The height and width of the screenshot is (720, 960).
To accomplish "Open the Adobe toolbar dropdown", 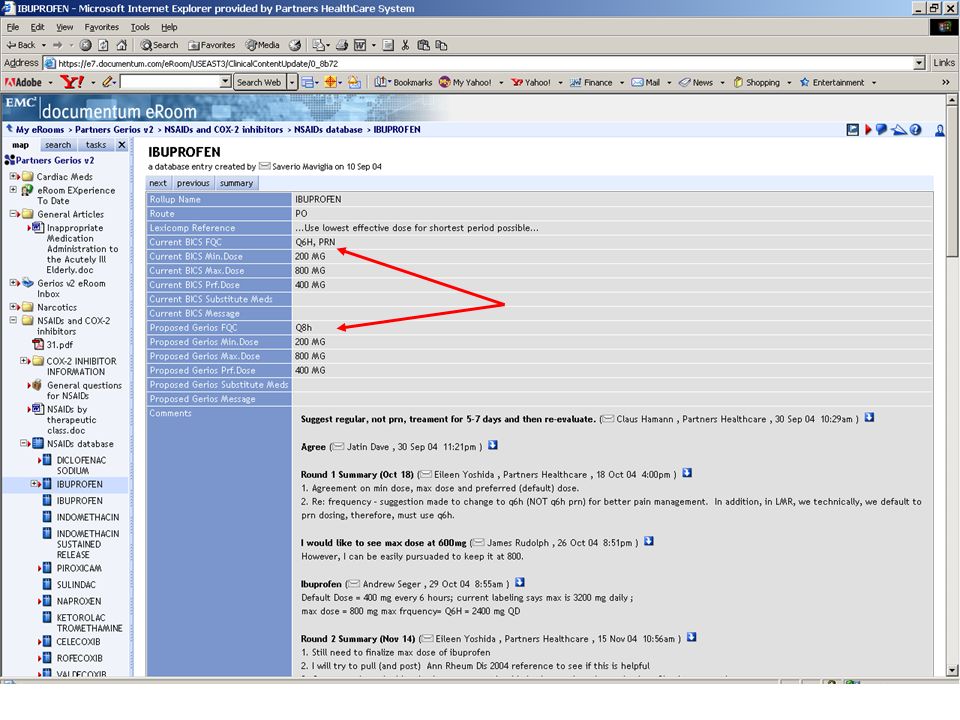I will (51, 83).
